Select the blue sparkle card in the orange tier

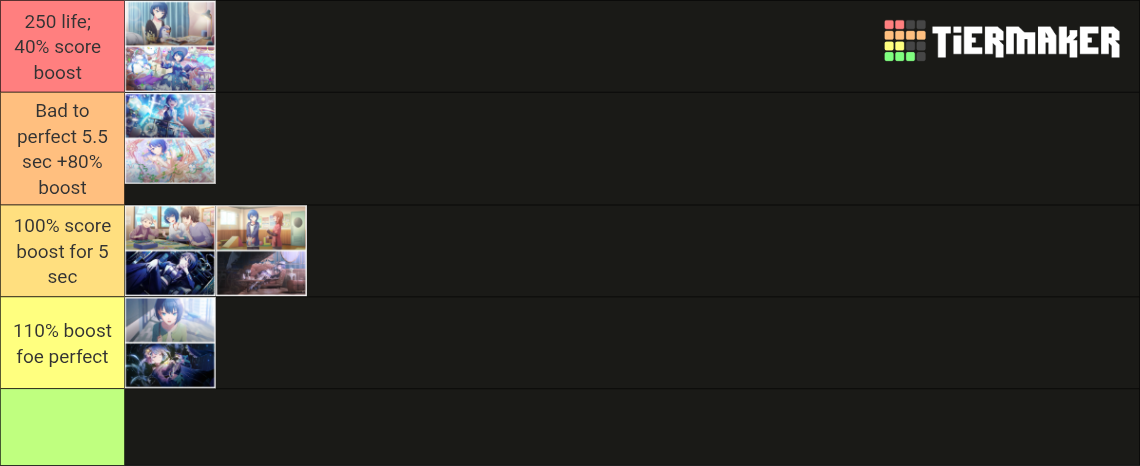(170, 116)
